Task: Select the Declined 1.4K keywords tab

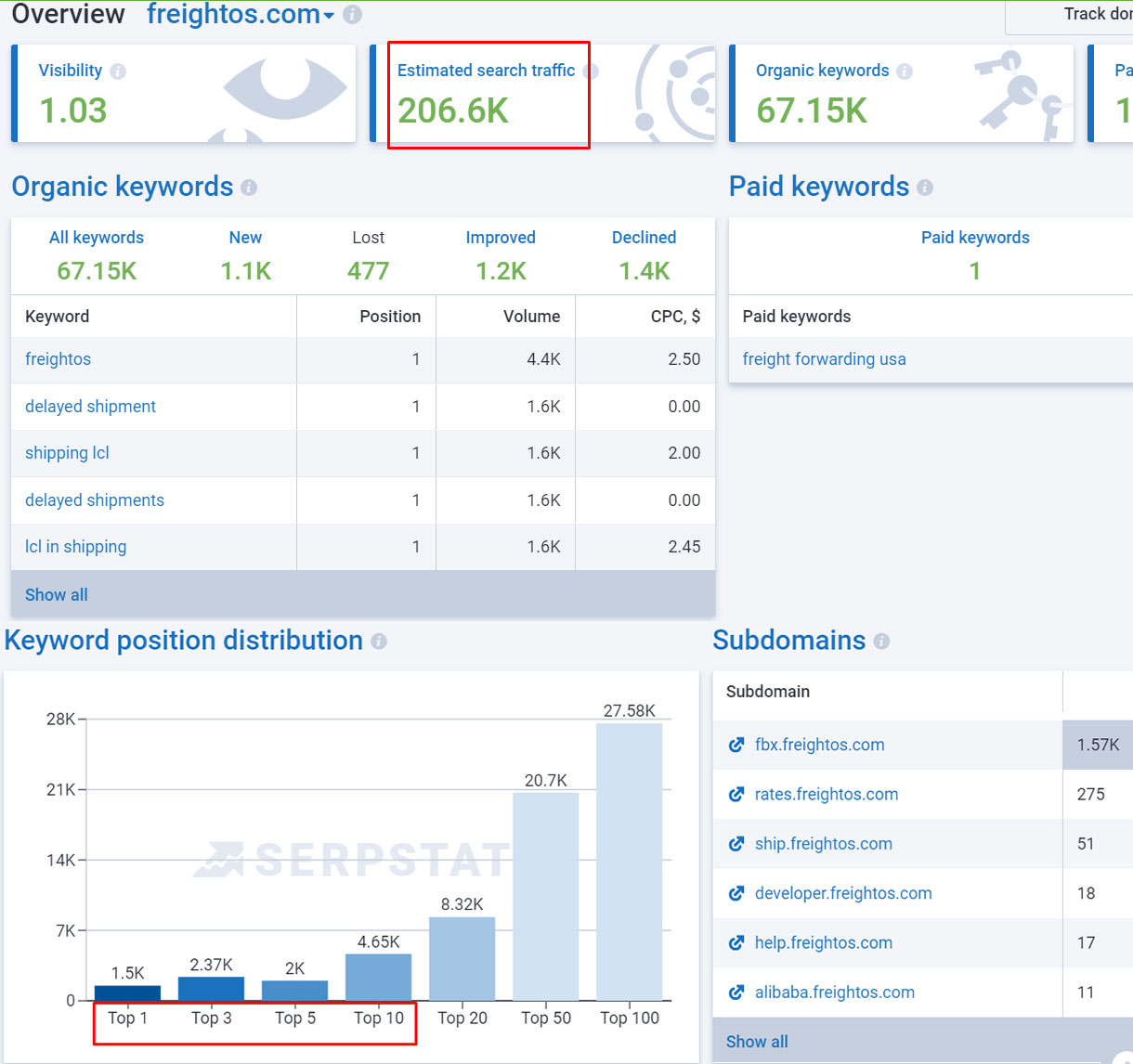Action: coord(644,255)
